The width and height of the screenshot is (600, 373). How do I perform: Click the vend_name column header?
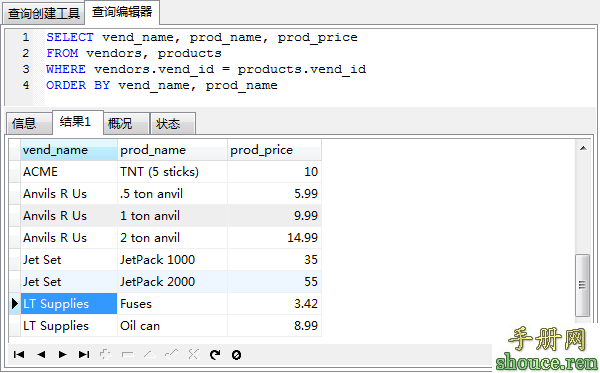[69, 150]
